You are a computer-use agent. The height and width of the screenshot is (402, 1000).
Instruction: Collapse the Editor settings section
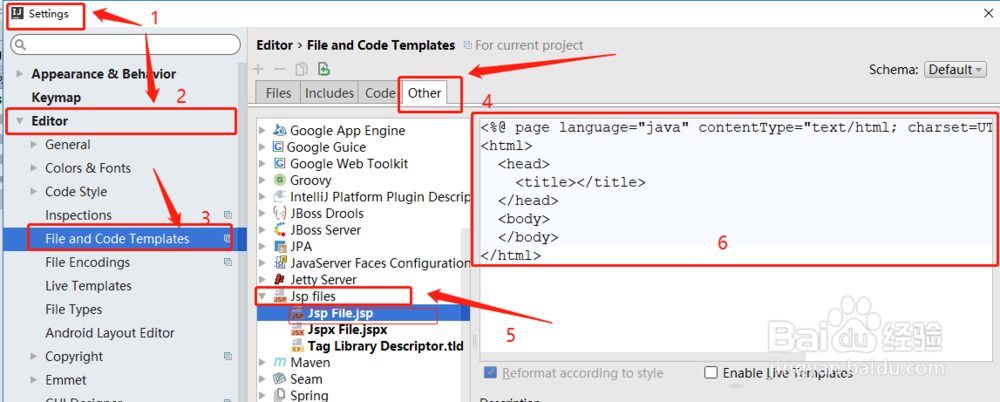click(19, 121)
